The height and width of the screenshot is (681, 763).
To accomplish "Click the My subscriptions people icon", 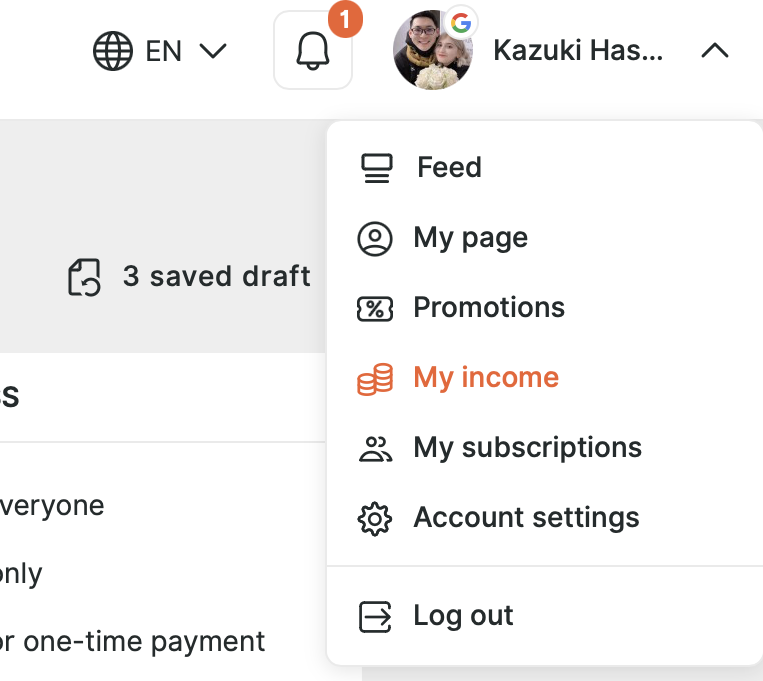I will (x=375, y=448).
